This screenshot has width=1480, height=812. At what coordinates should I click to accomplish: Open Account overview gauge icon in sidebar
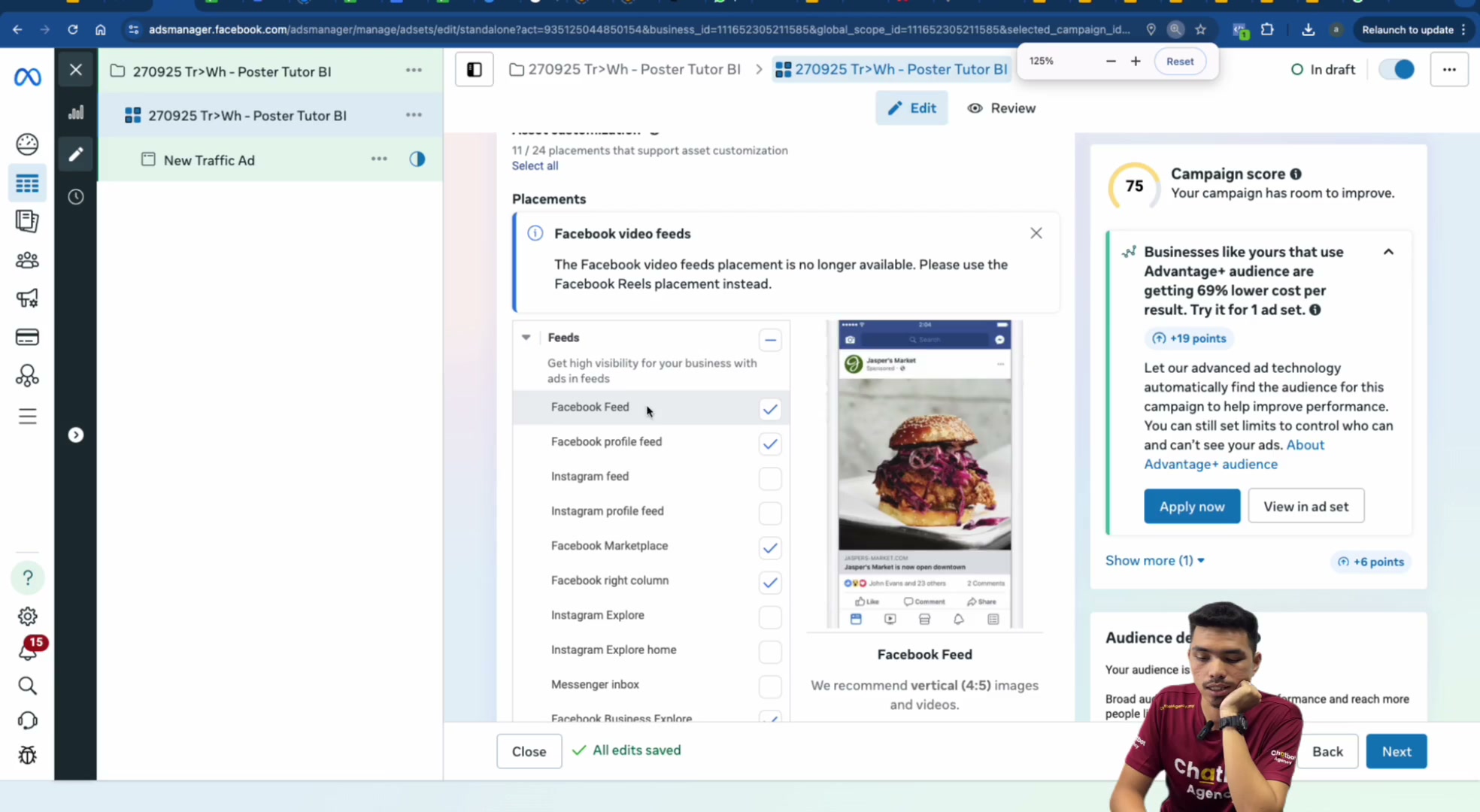tap(27, 144)
